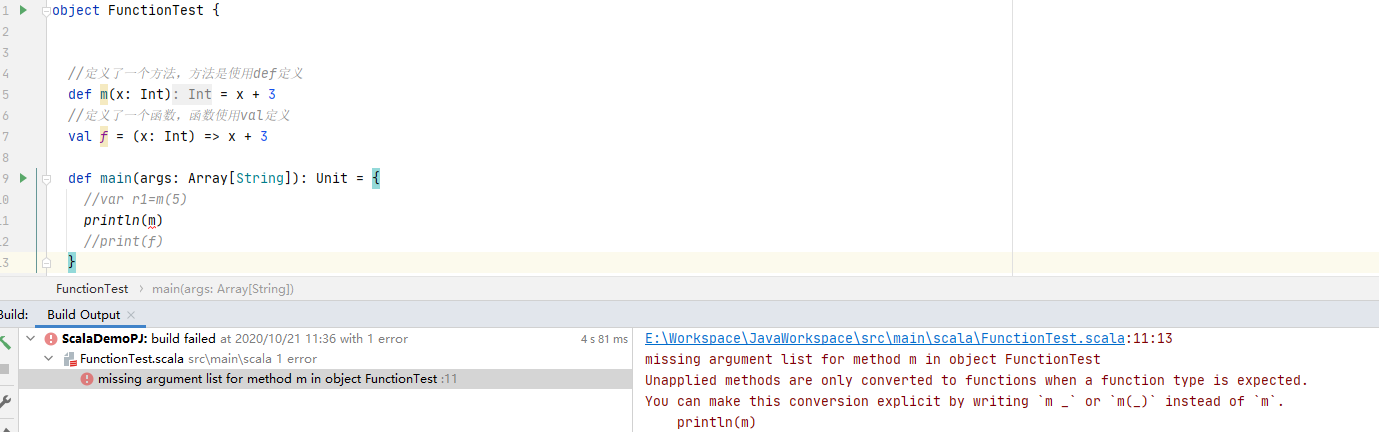Collapse the ScalaDemoPJ build failed node
The height and width of the screenshot is (432, 1379).
click(x=32, y=339)
